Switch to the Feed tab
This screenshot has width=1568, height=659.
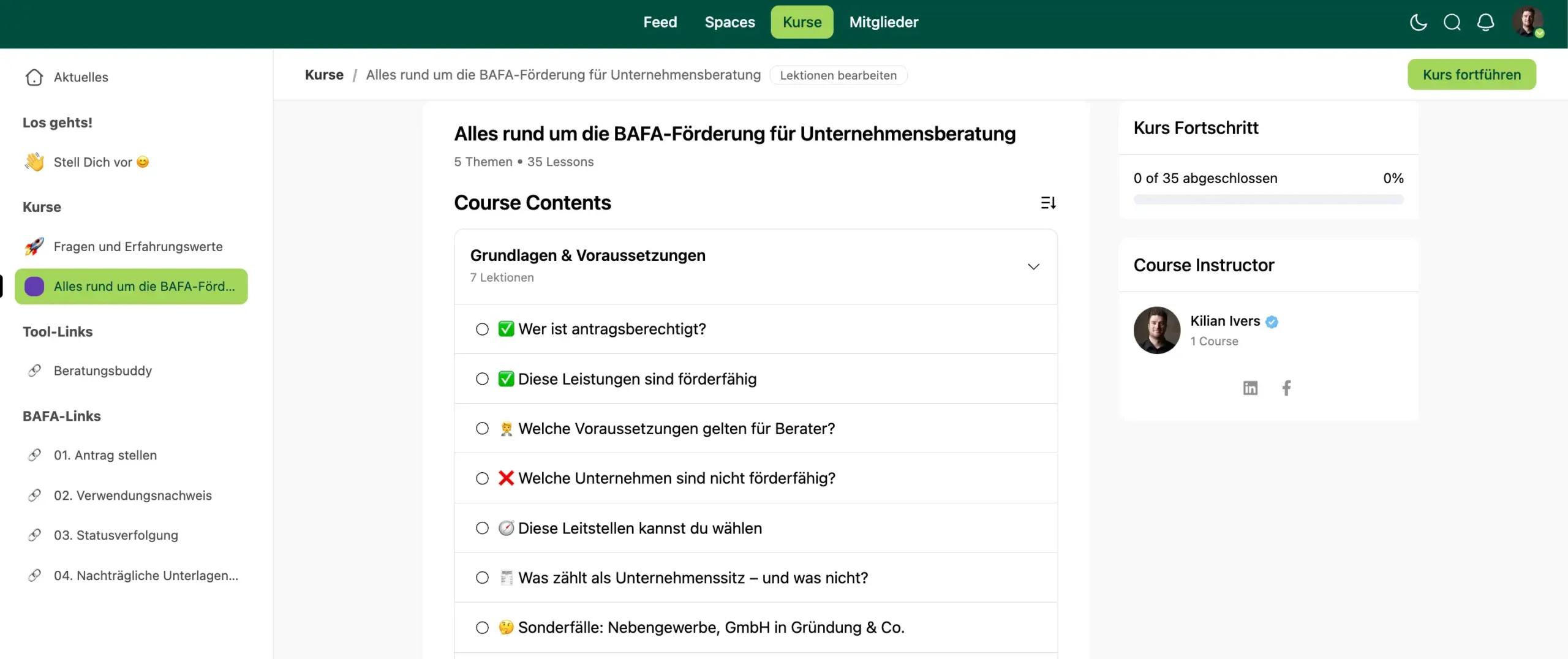coord(660,22)
